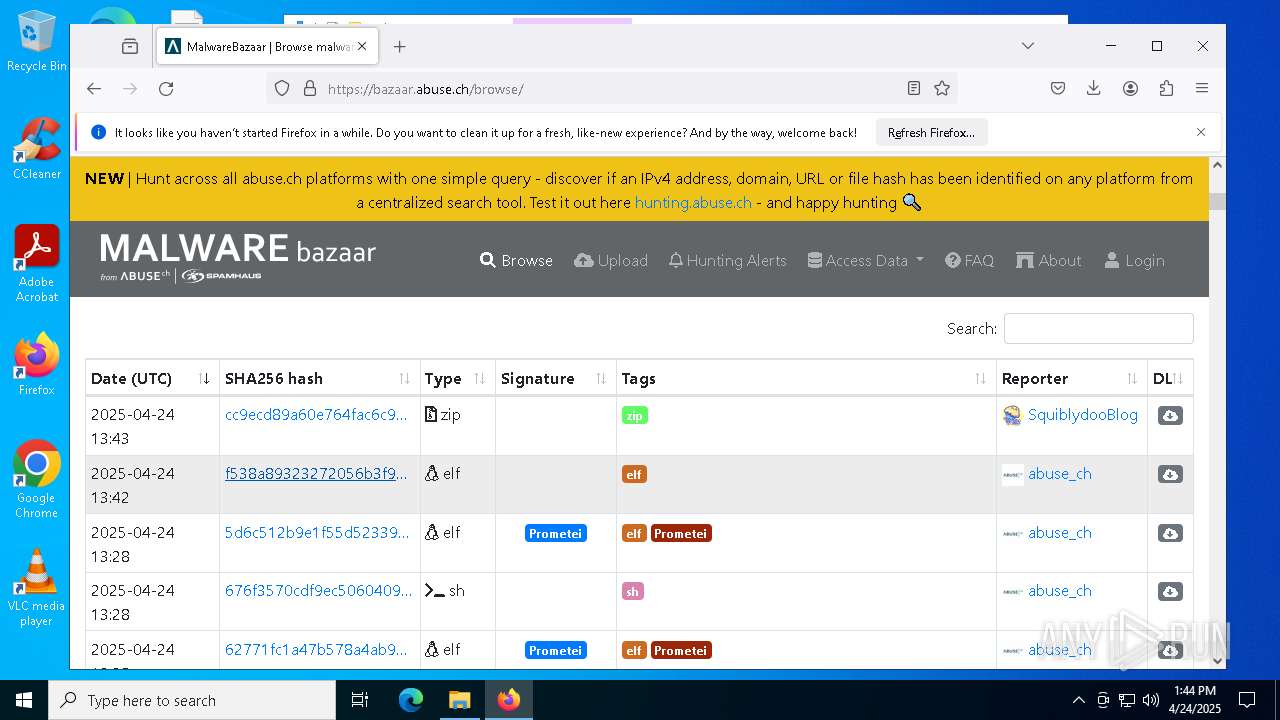Open Windows Start menu
1280x720 pixels.
[x=24, y=700]
